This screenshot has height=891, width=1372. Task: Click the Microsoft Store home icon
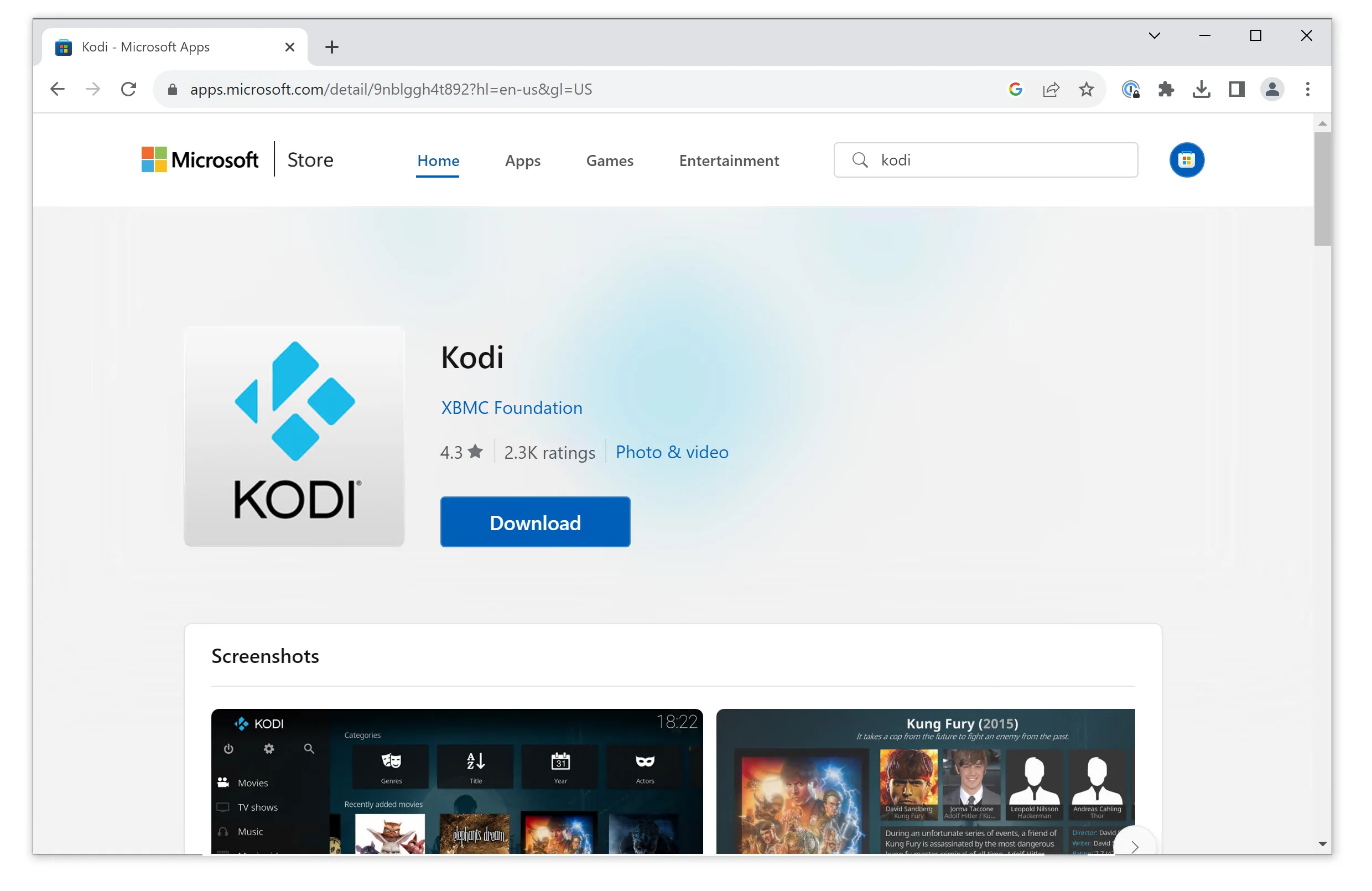[1187, 160]
